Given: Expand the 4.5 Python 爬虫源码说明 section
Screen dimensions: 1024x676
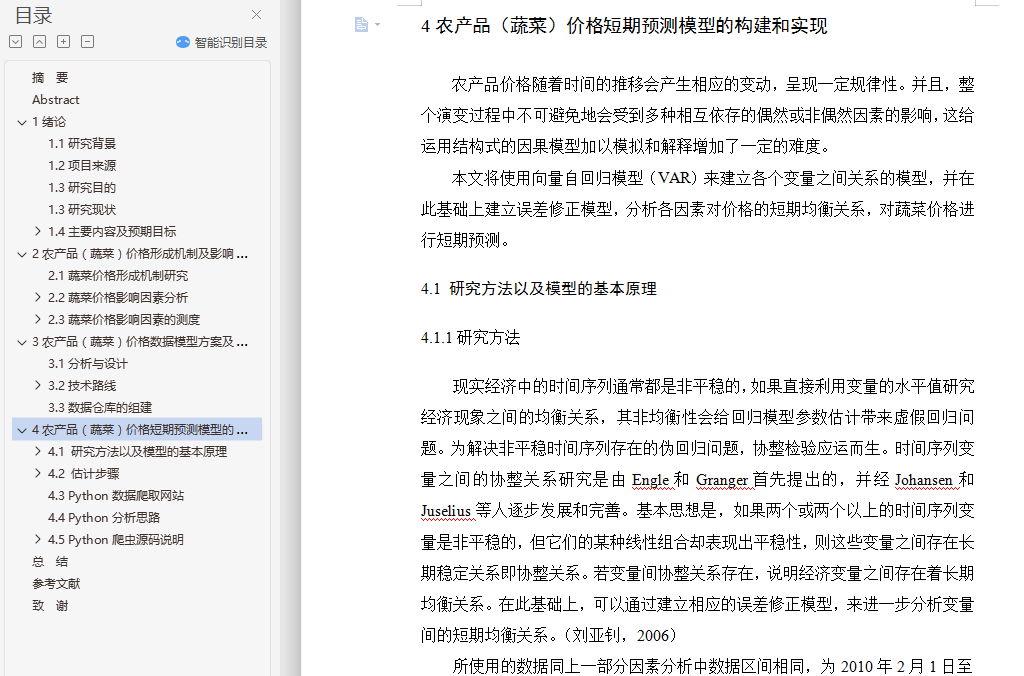Looking at the screenshot, I should pos(38,539).
